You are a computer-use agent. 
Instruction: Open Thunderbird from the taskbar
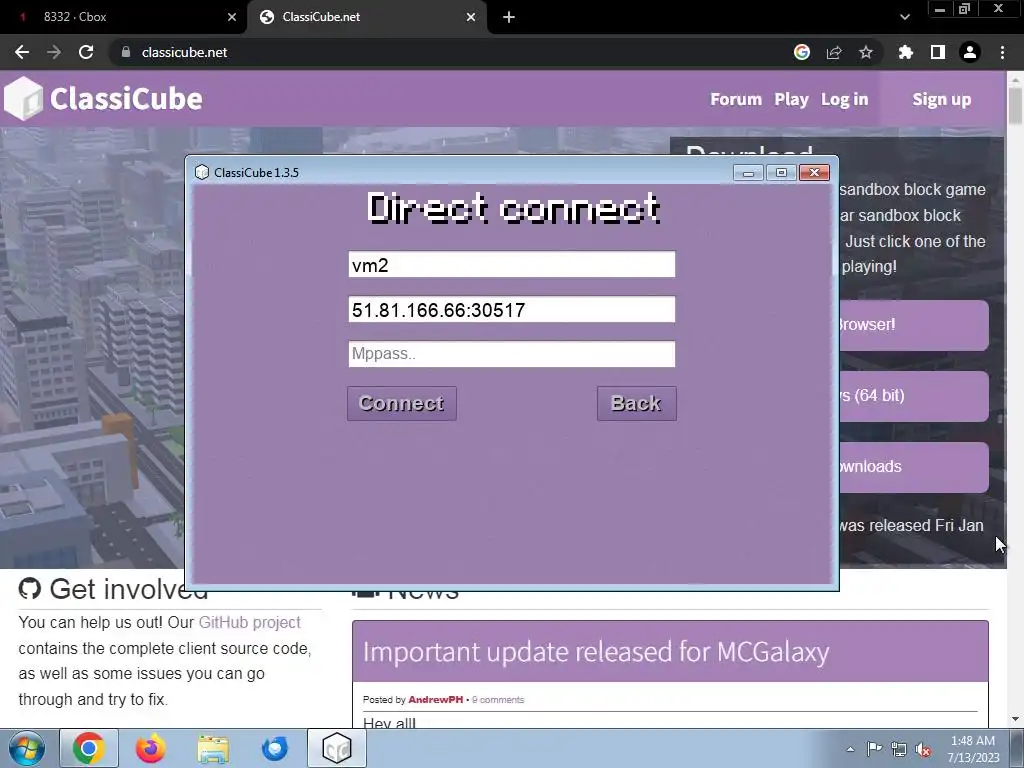(x=275, y=748)
